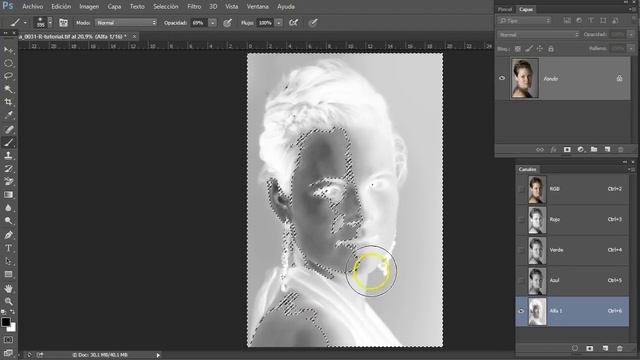Select the Rectangle shape tool

(x=8, y=274)
